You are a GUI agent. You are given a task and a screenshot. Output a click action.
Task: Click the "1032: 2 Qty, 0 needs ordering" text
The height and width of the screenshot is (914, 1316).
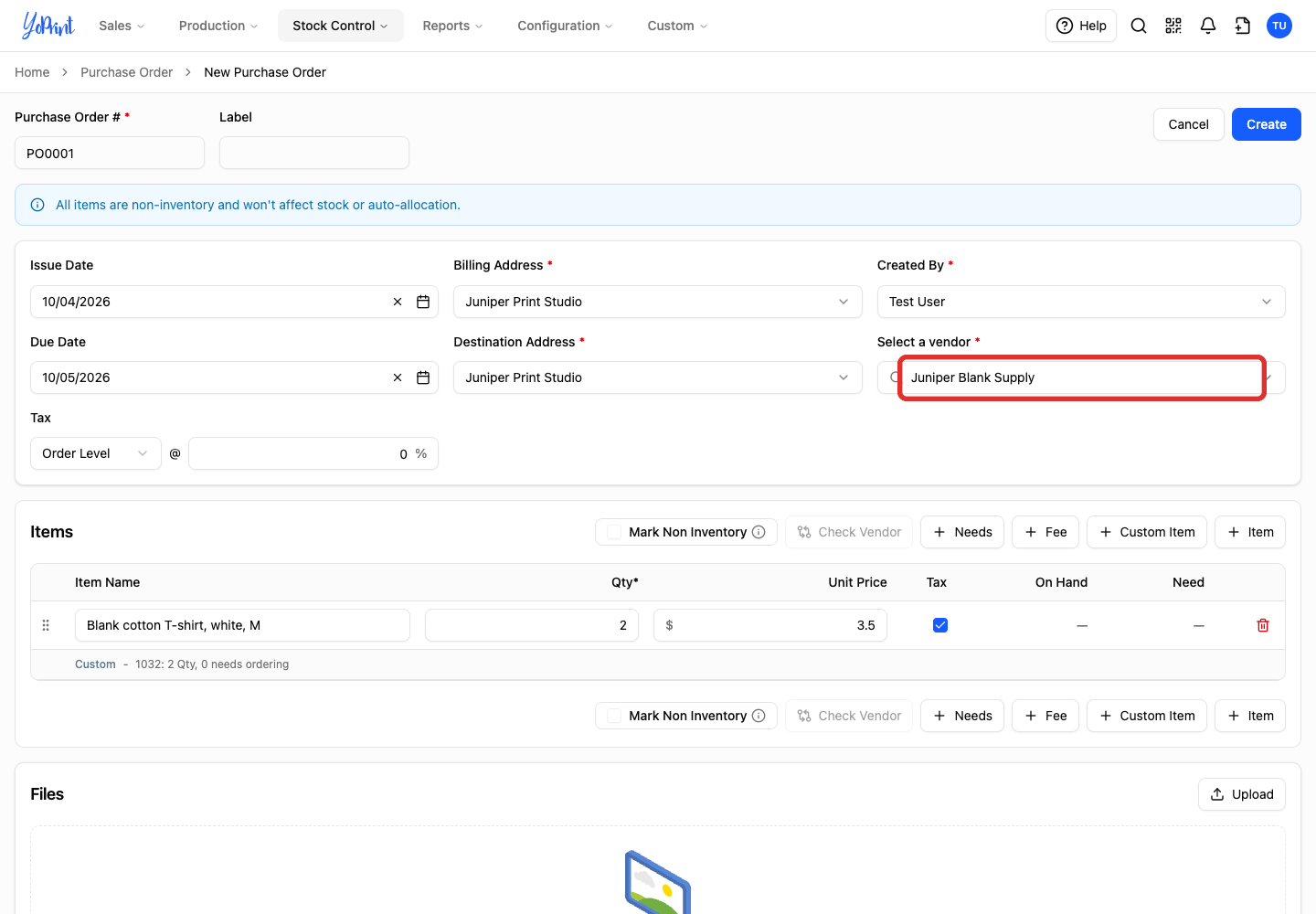tap(212, 664)
